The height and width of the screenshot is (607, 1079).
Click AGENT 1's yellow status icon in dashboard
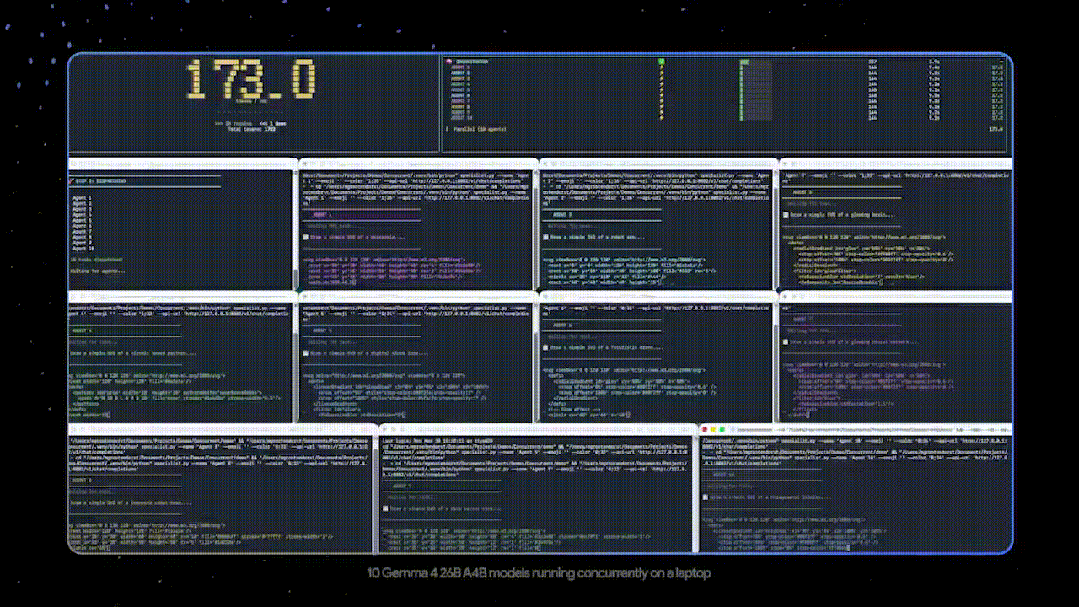661,68
